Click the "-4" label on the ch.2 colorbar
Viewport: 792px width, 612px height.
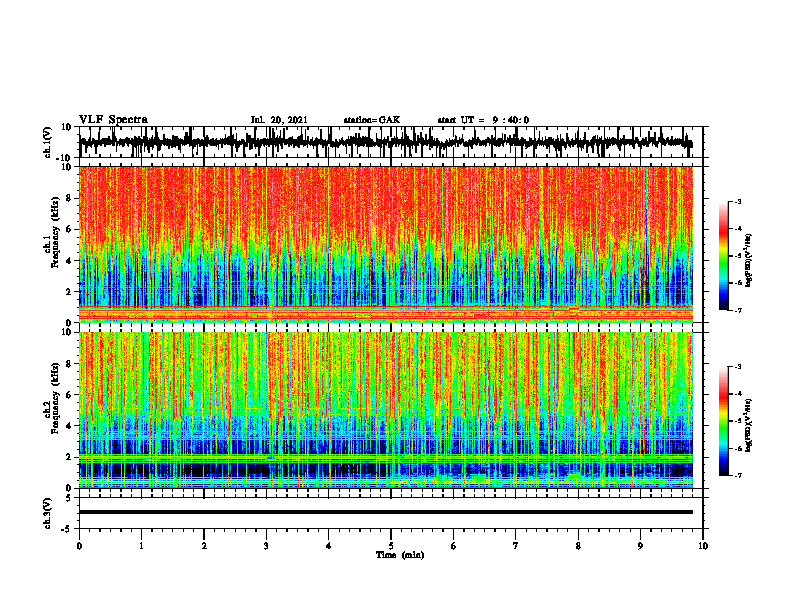pos(738,394)
